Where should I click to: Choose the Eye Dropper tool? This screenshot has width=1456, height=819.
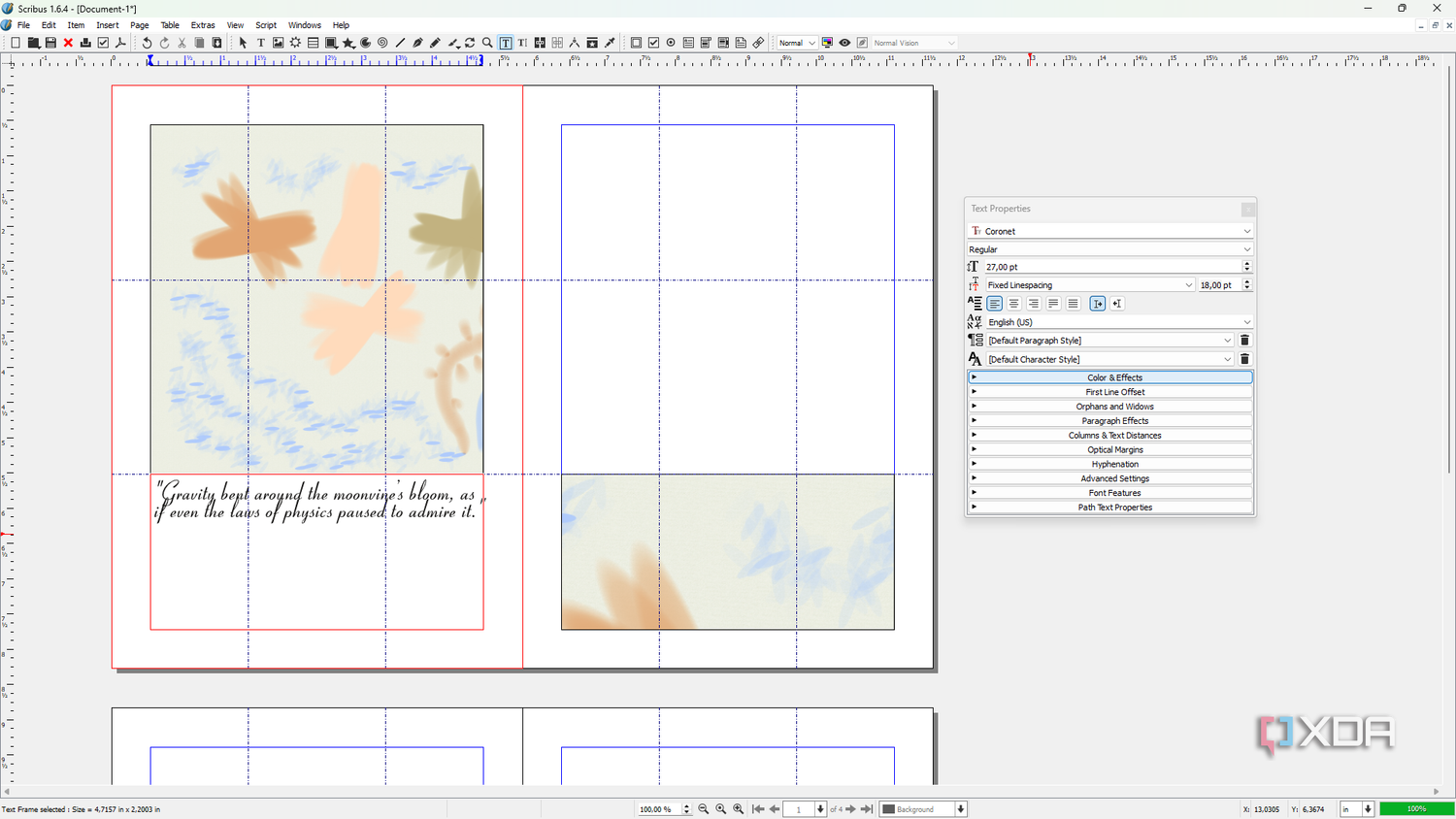610,43
